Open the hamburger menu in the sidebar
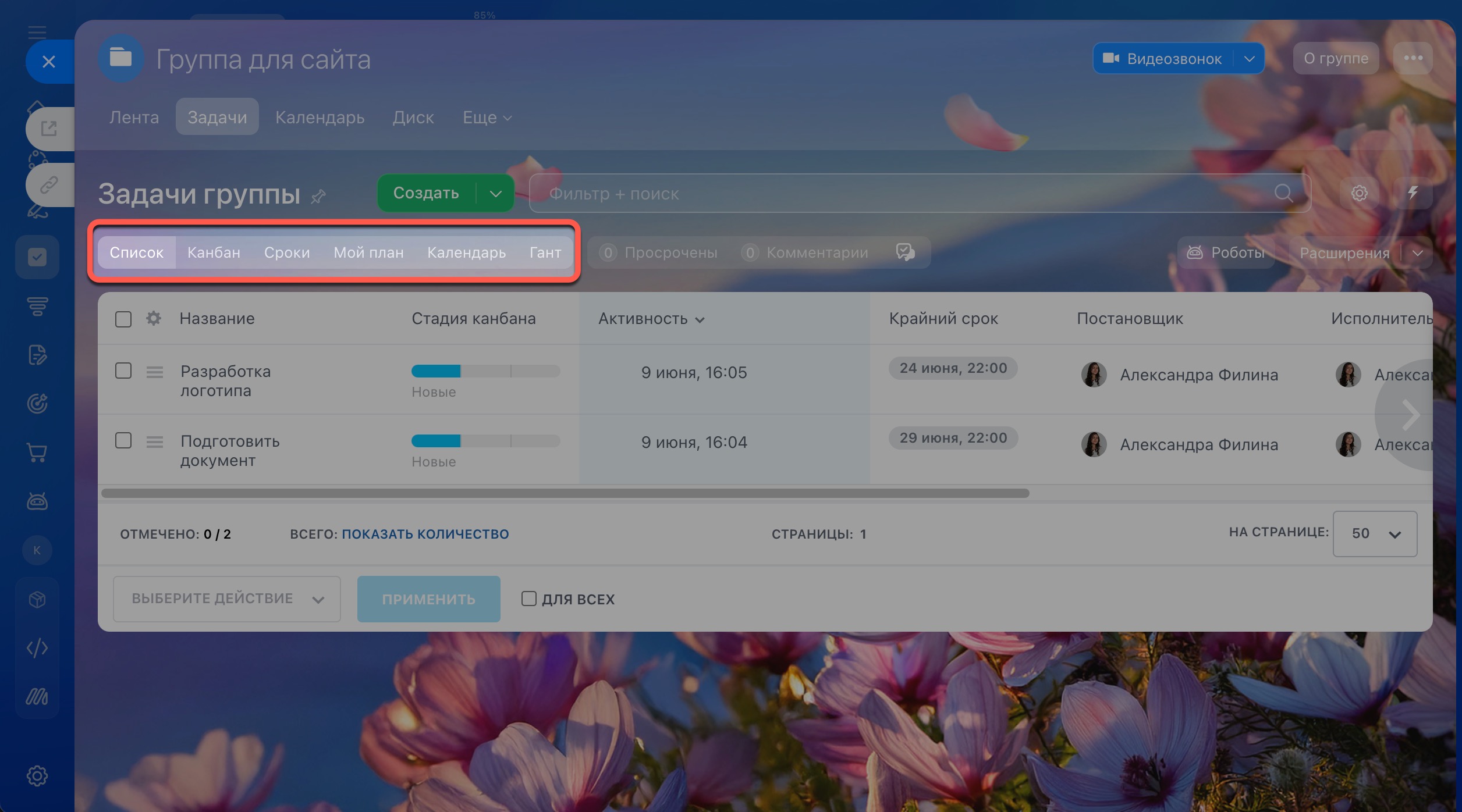The height and width of the screenshot is (812, 1462). [x=37, y=31]
